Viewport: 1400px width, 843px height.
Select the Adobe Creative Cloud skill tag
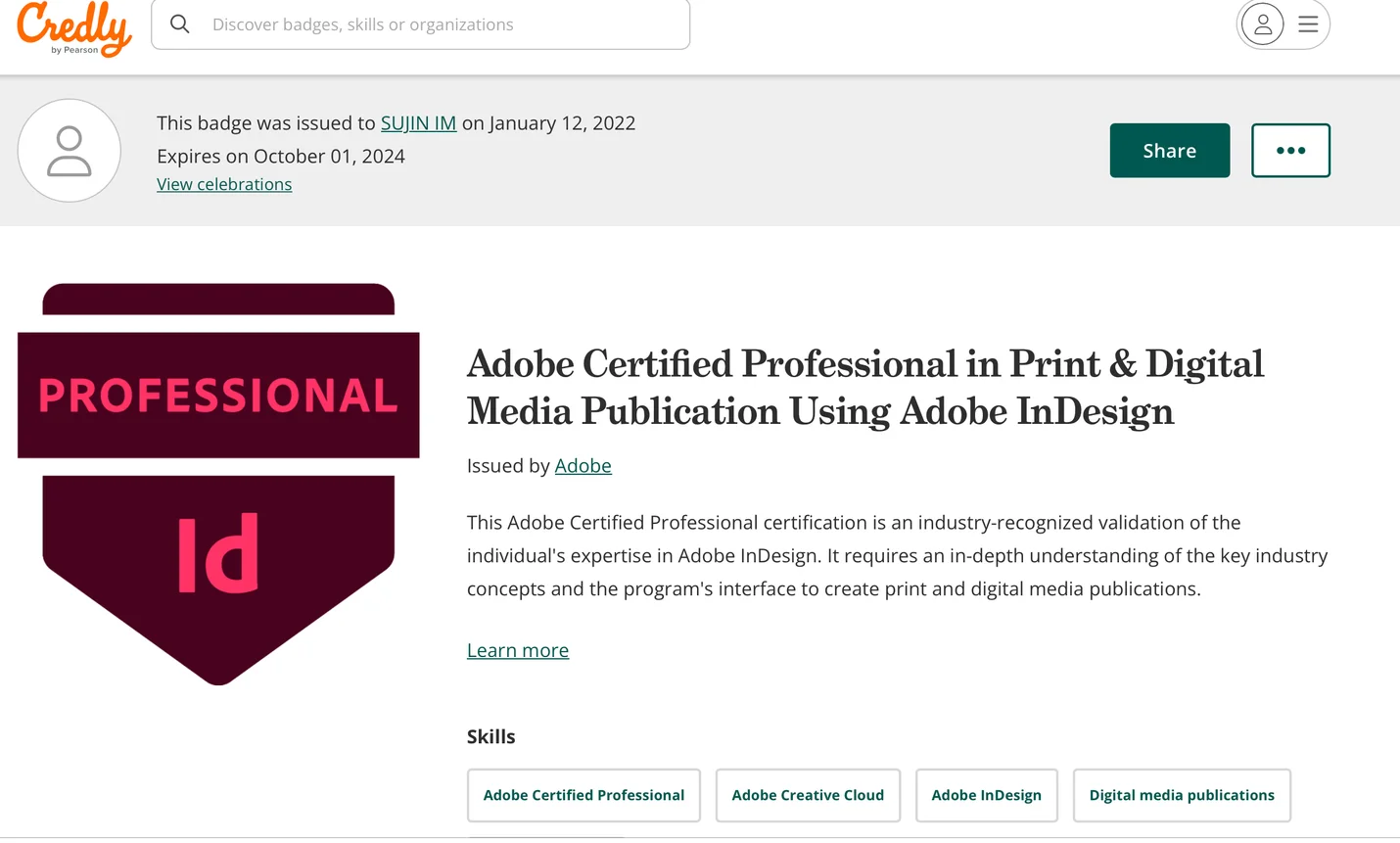(x=808, y=795)
